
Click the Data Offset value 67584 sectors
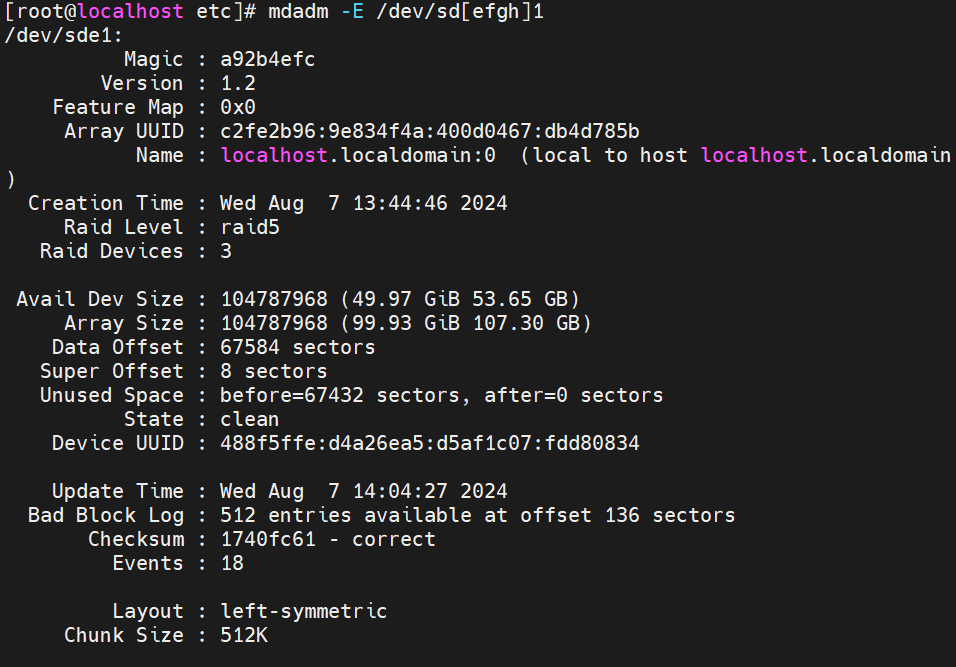click(298, 347)
